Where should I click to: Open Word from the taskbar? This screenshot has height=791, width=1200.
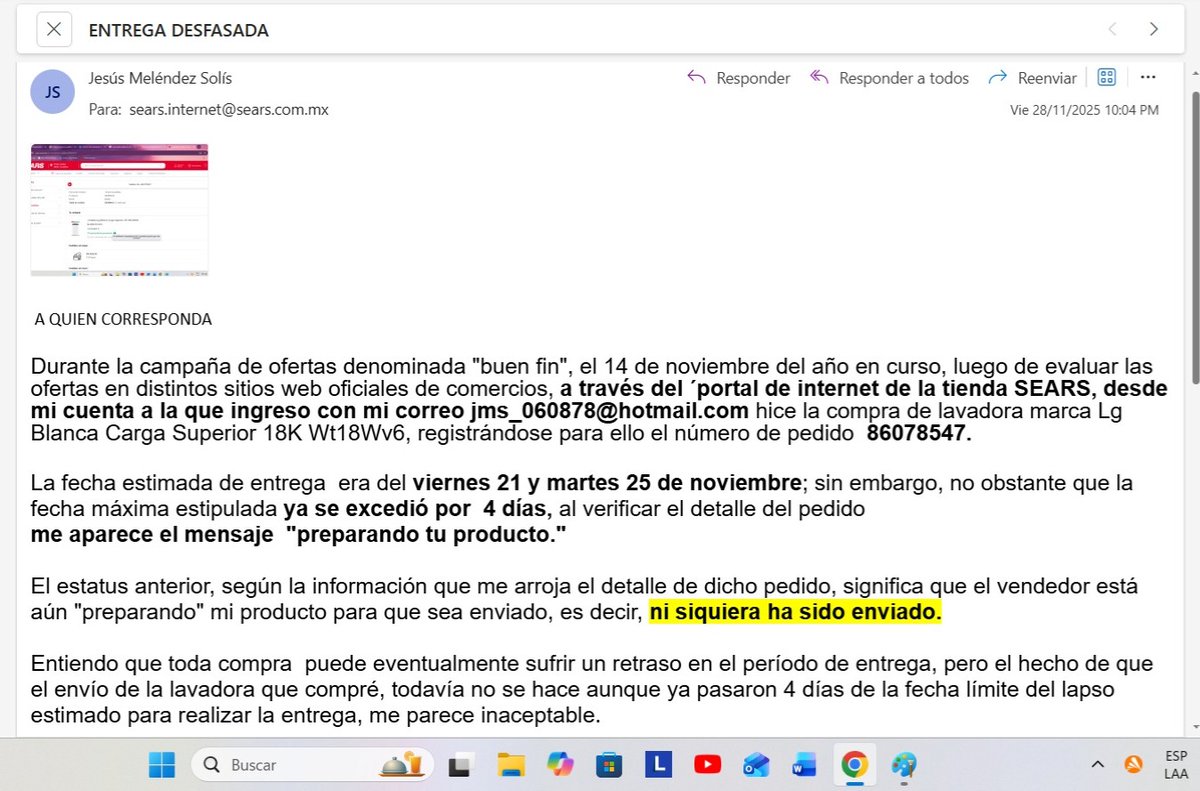(x=804, y=765)
